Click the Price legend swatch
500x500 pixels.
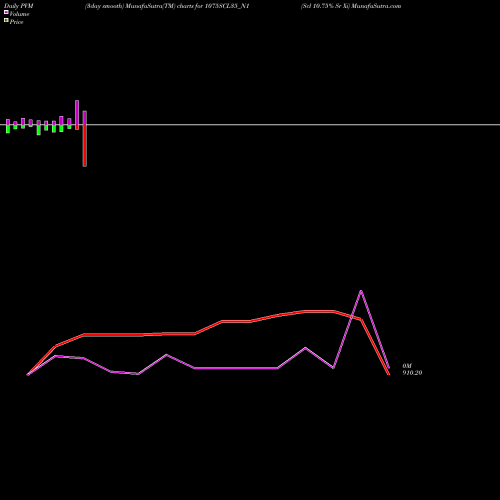(x=6, y=20)
